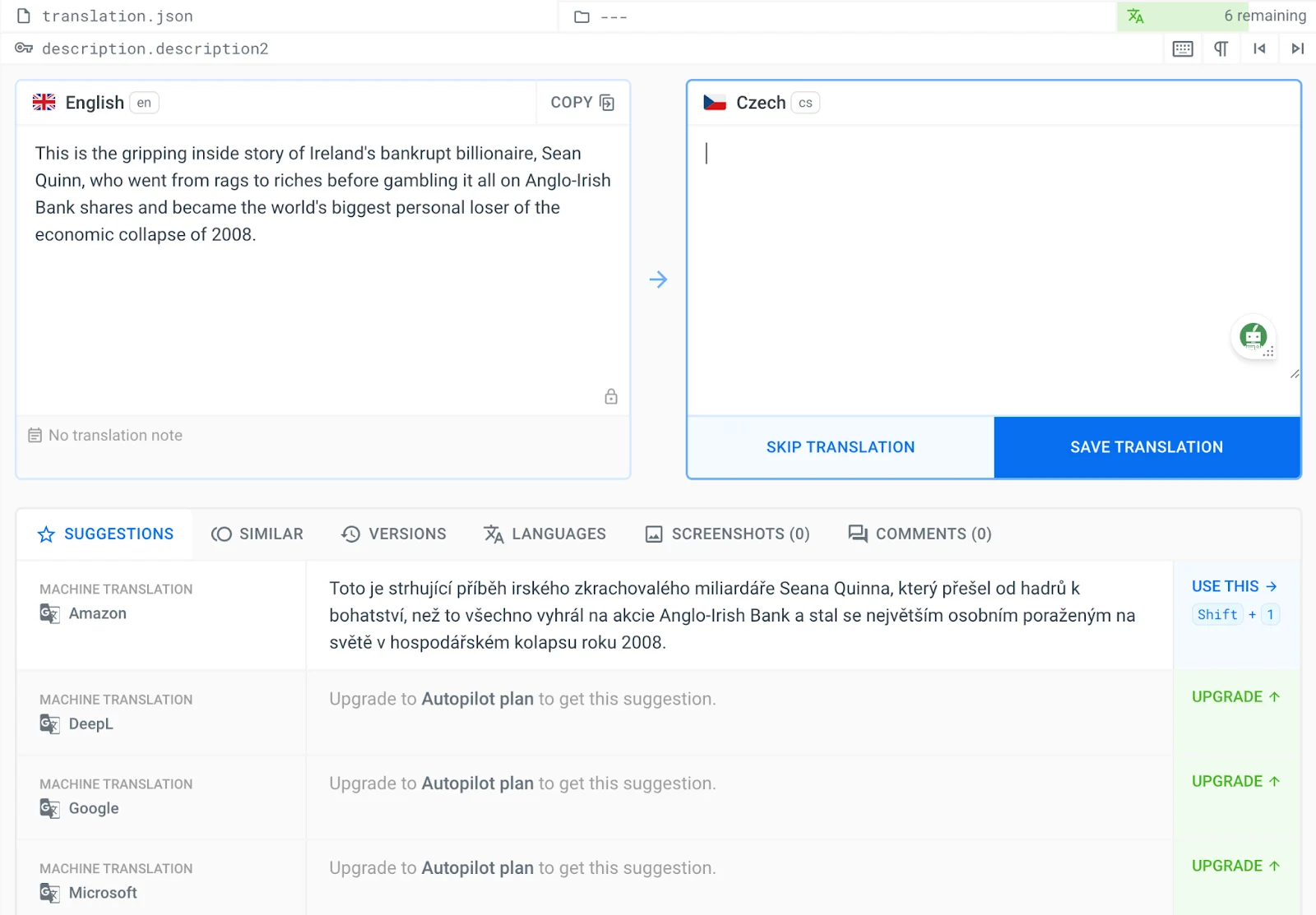Save the Czech translation
This screenshot has width=1316, height=915.
point(1147,447)
